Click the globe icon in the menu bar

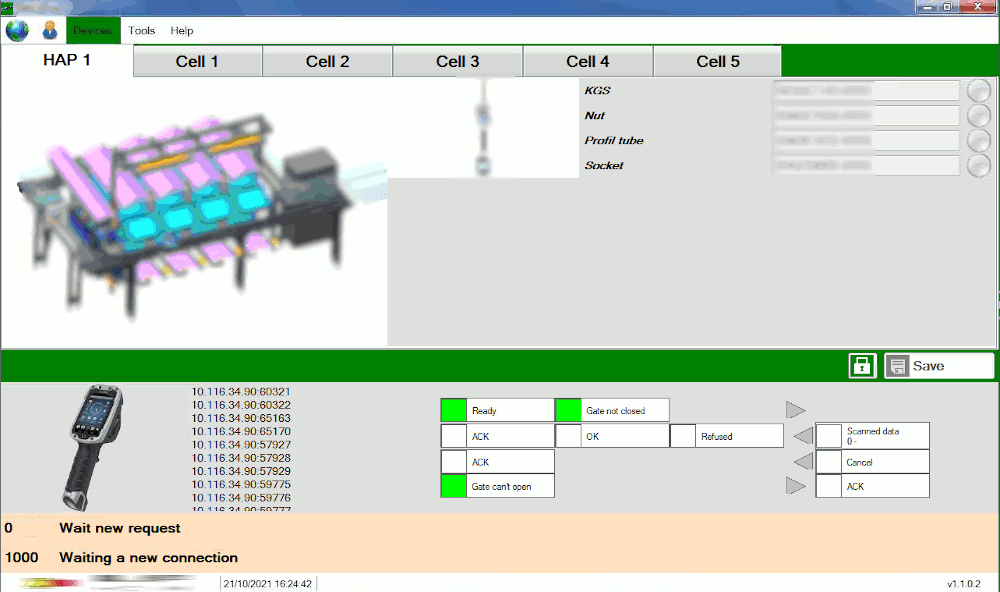click(17, 31)
